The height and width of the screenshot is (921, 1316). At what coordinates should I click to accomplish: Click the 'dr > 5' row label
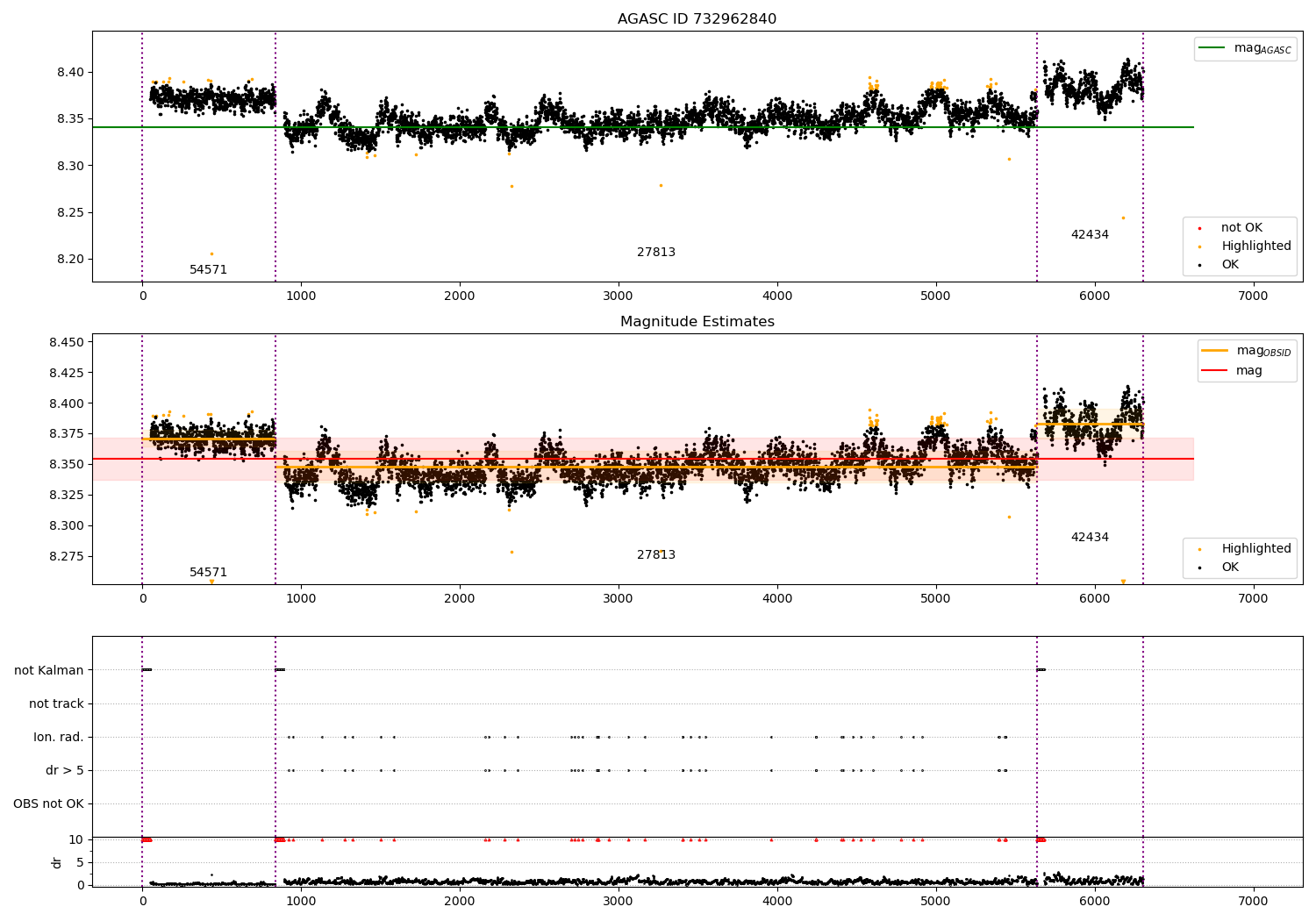[x=65, y=770]
